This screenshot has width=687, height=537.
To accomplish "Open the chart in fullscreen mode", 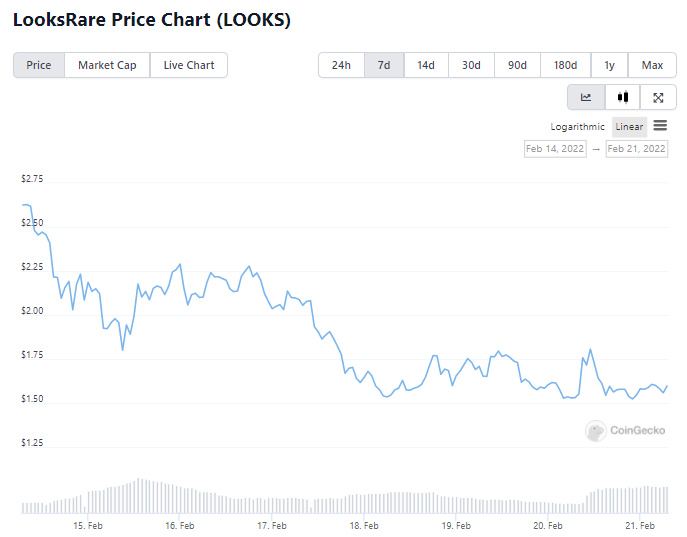I will click(658, 97).
